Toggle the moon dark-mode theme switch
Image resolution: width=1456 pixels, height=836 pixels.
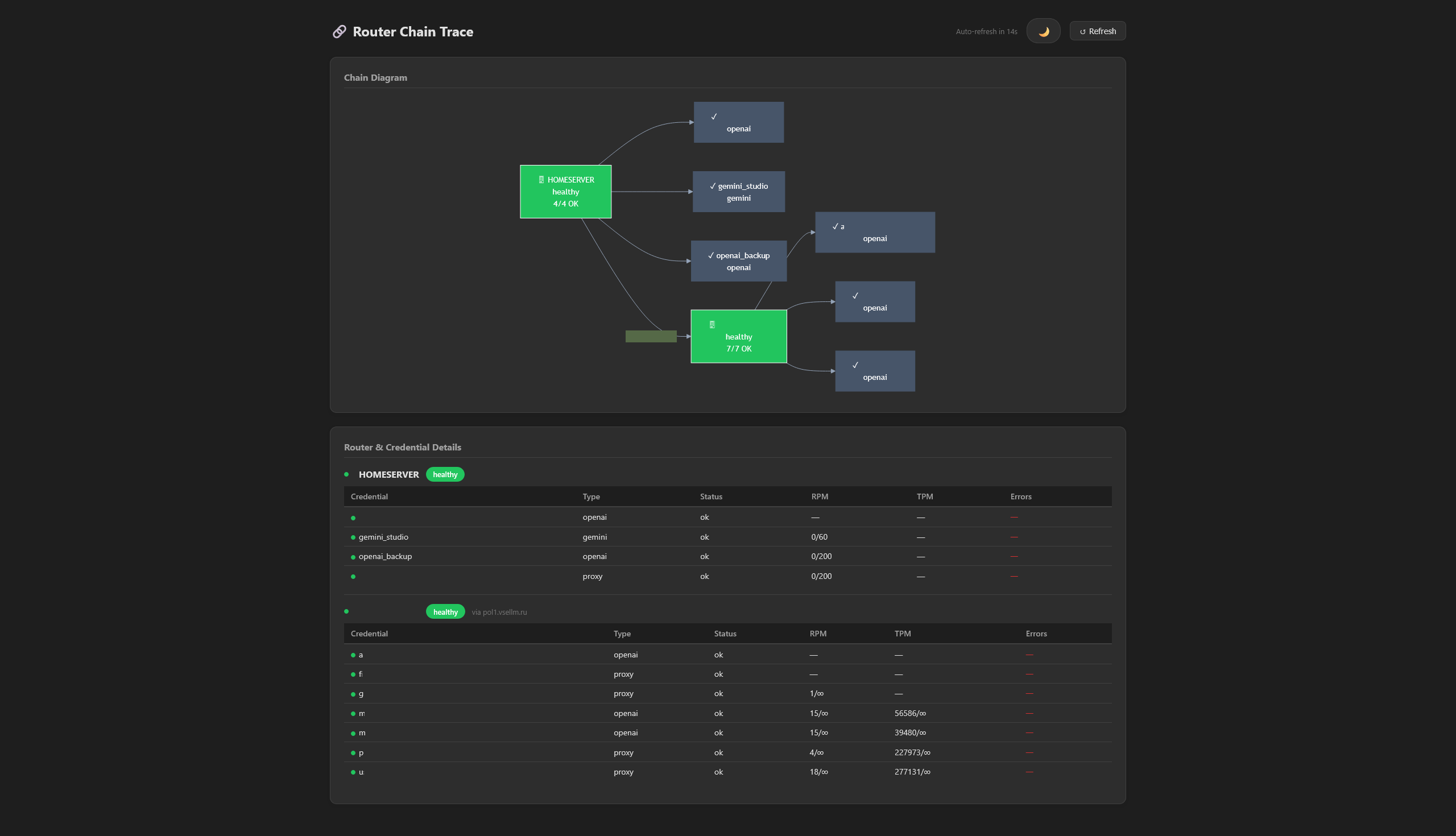click(1043, 31)
